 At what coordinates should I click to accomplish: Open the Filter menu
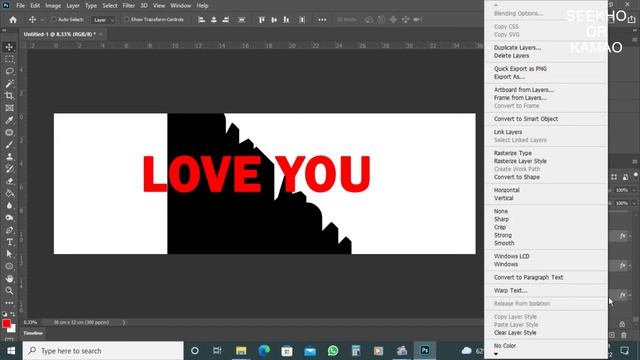click(x=129, y=6)
